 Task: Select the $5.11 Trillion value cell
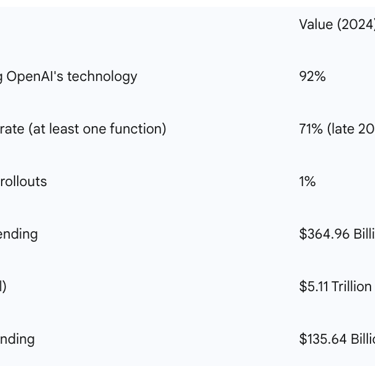click(x=335, y=286)
